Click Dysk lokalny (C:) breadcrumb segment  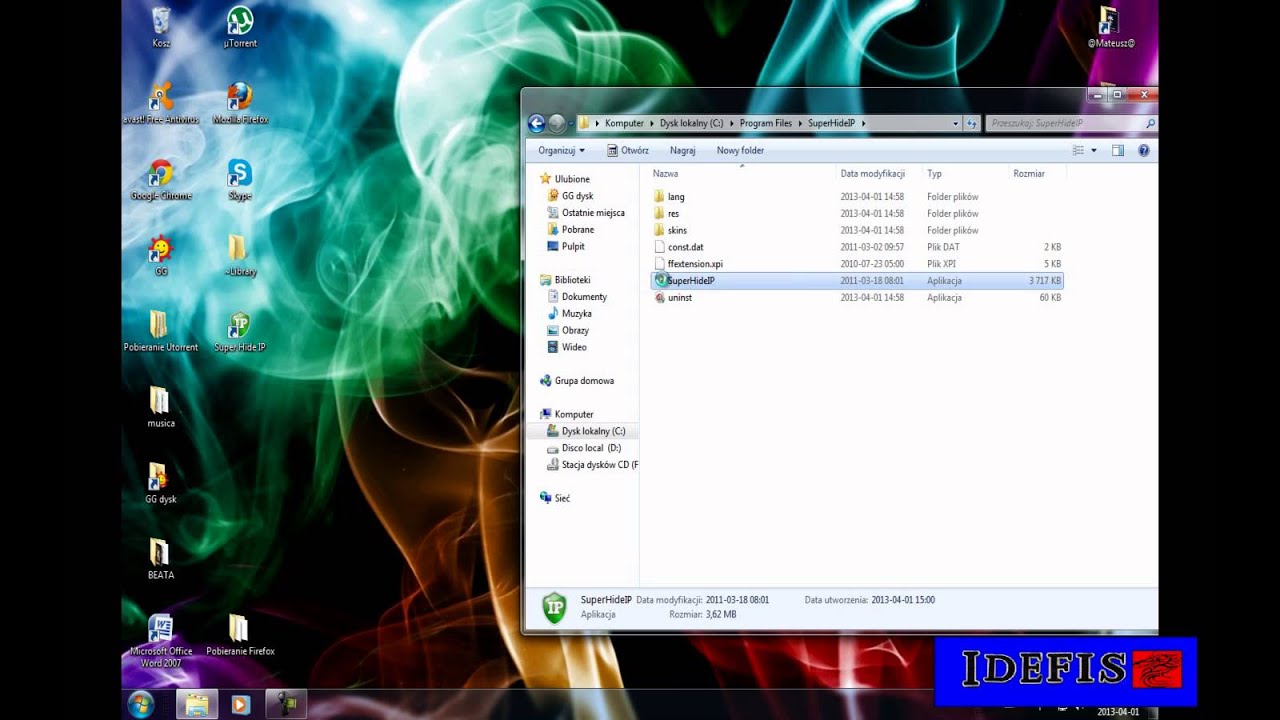(x=691, y=123)
